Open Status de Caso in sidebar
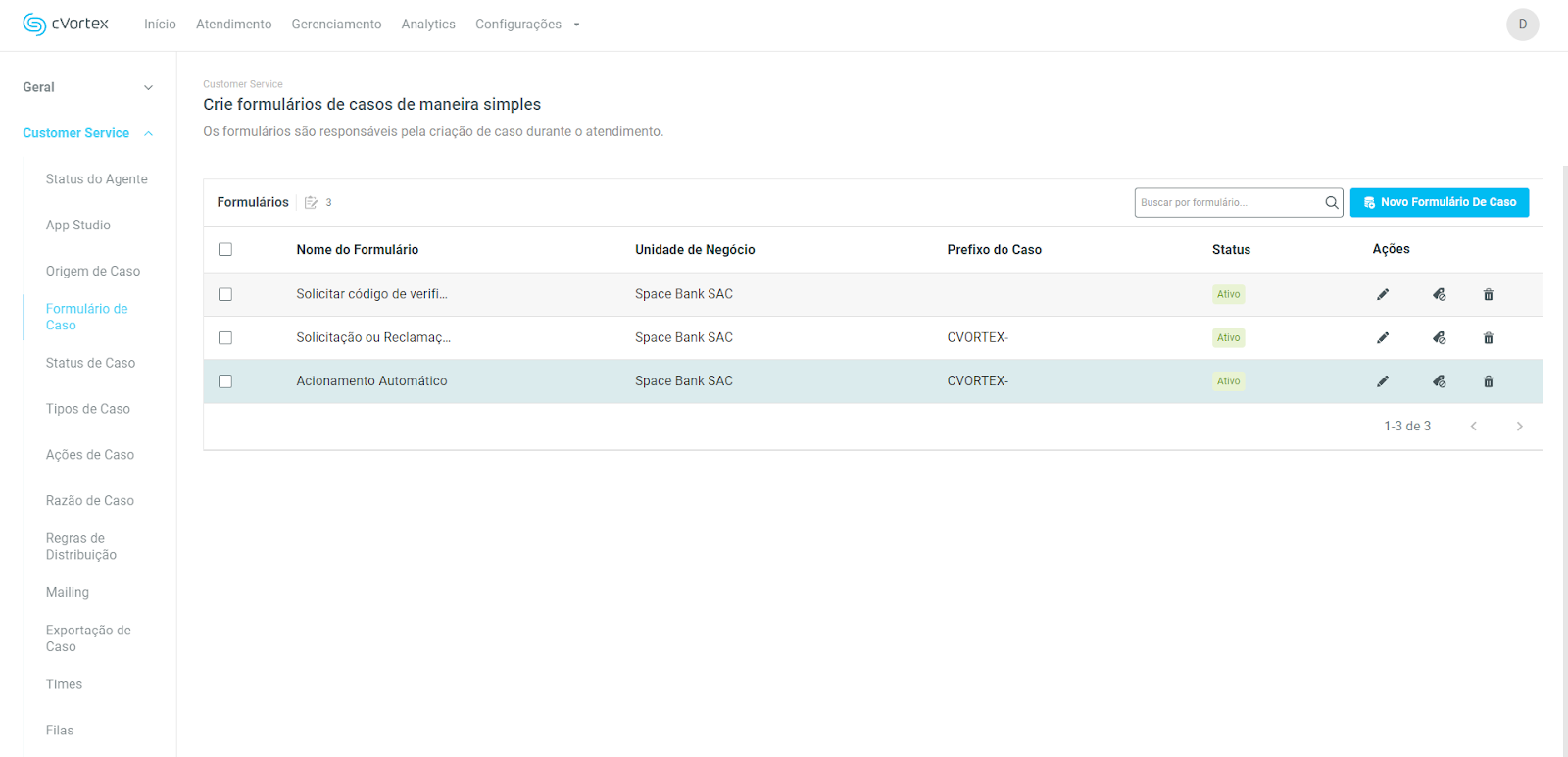Image resolution: width=1568 pixels, height=757 pixels. click(x=90, y=363)
